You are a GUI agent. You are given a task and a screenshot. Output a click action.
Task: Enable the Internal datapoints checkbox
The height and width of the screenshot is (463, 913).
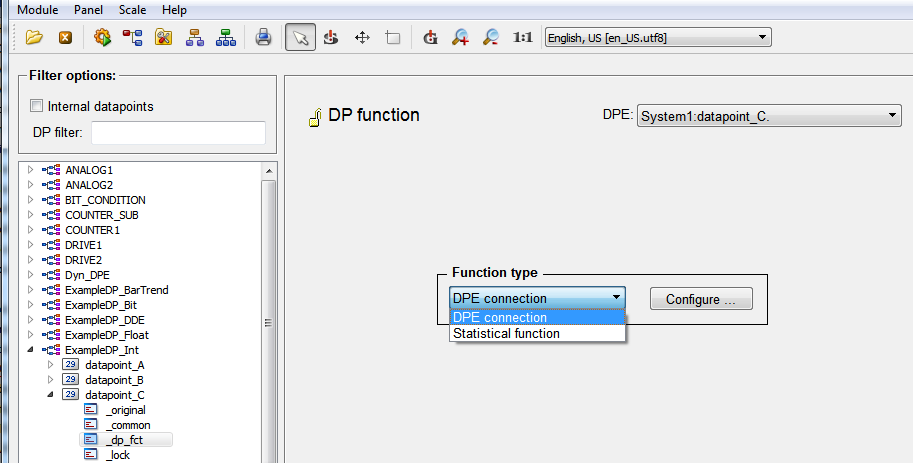coord(37,106)
